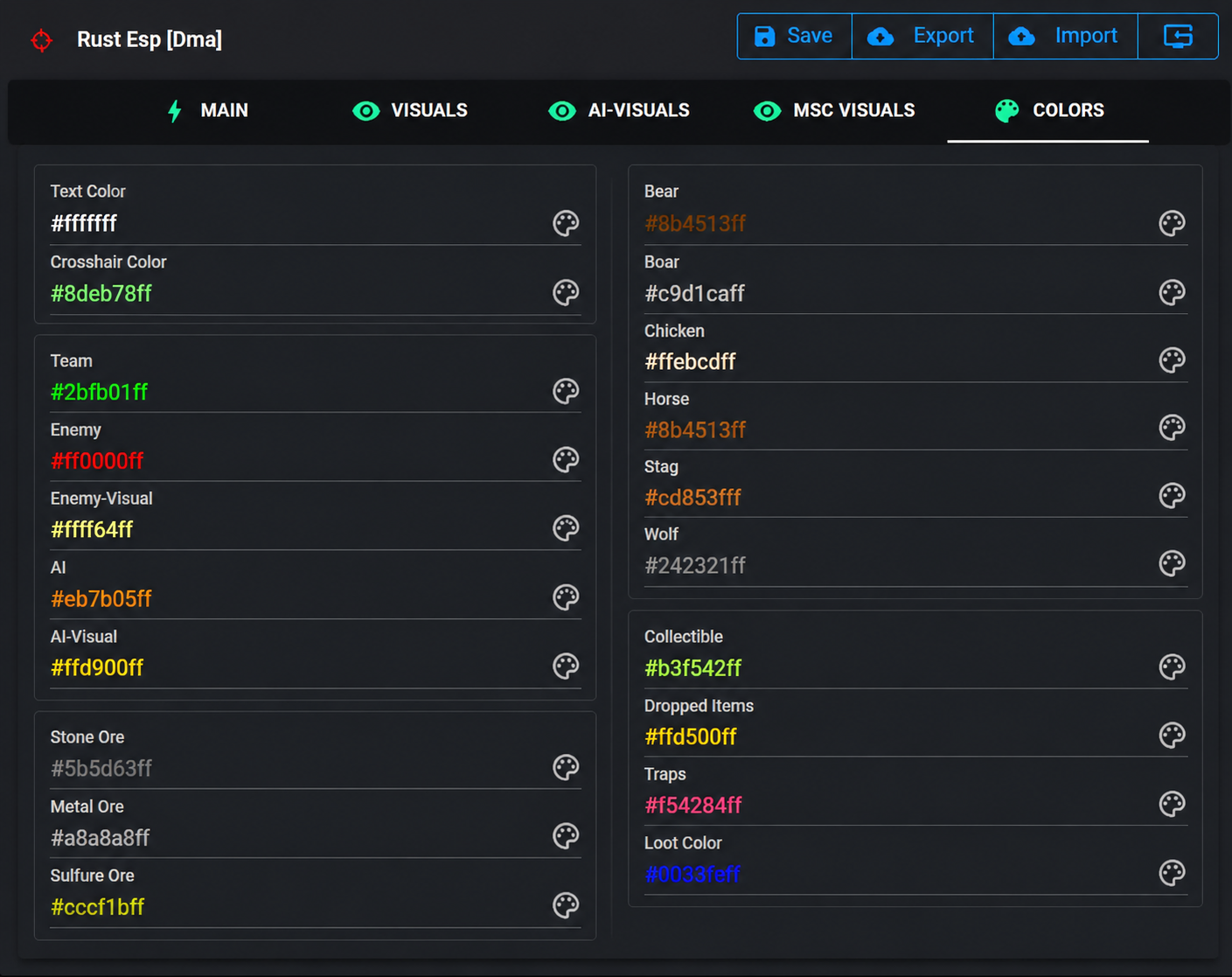Open the palette picker for Collectible

(x=1172, y=667)
